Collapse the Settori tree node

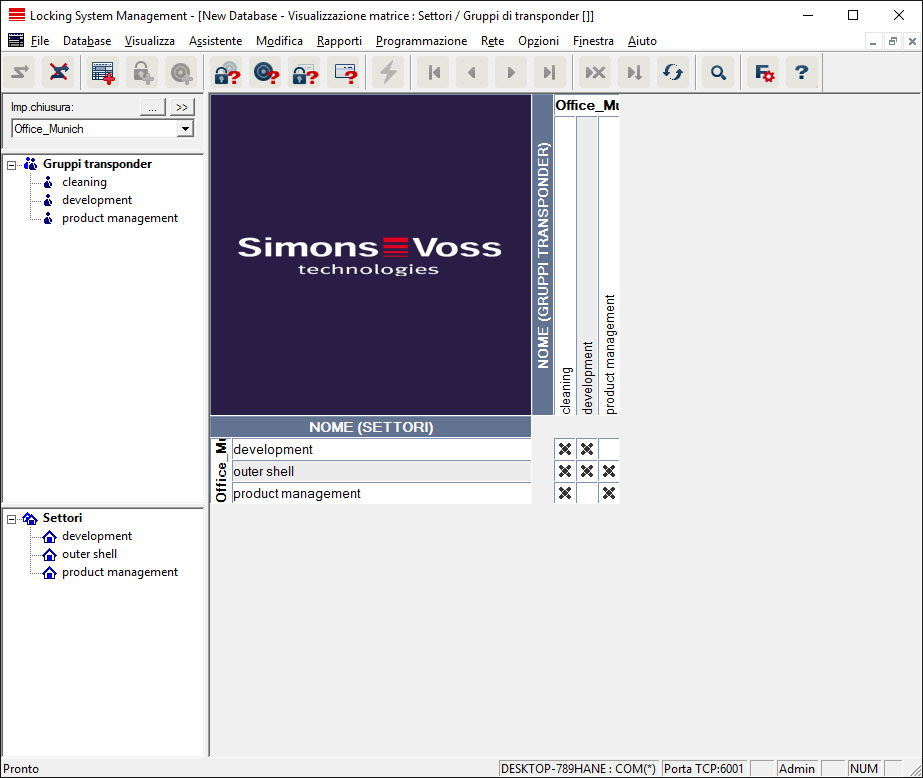coord(12,518)
